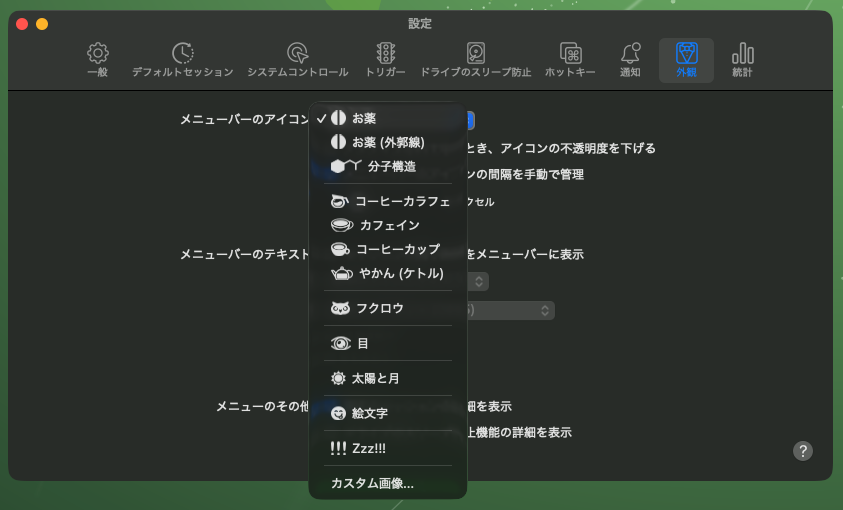Select the 外観 appearance tab
843x510 pixels.
click(687, 60)
